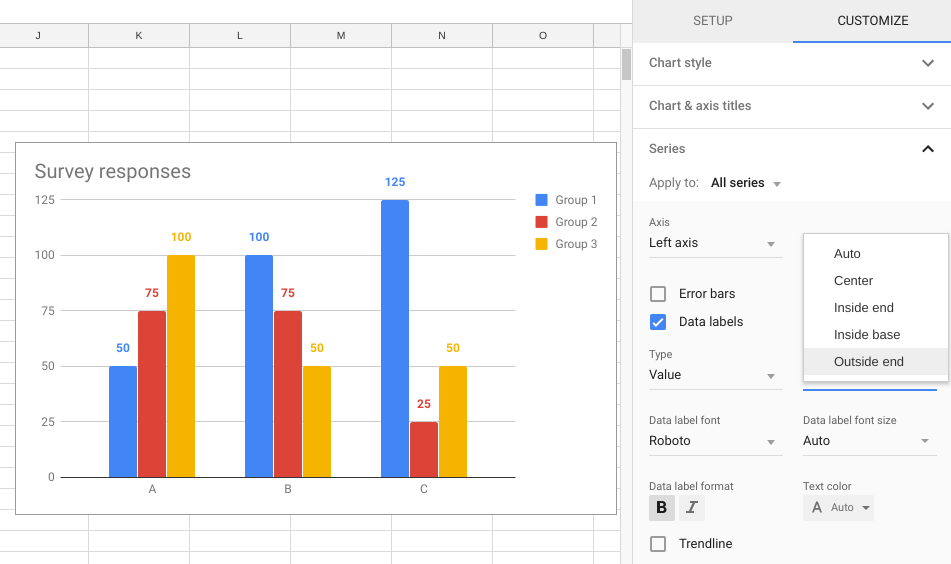Expand the Chart style section
This screenshot has width=951, height=564.
click(791, 63)
